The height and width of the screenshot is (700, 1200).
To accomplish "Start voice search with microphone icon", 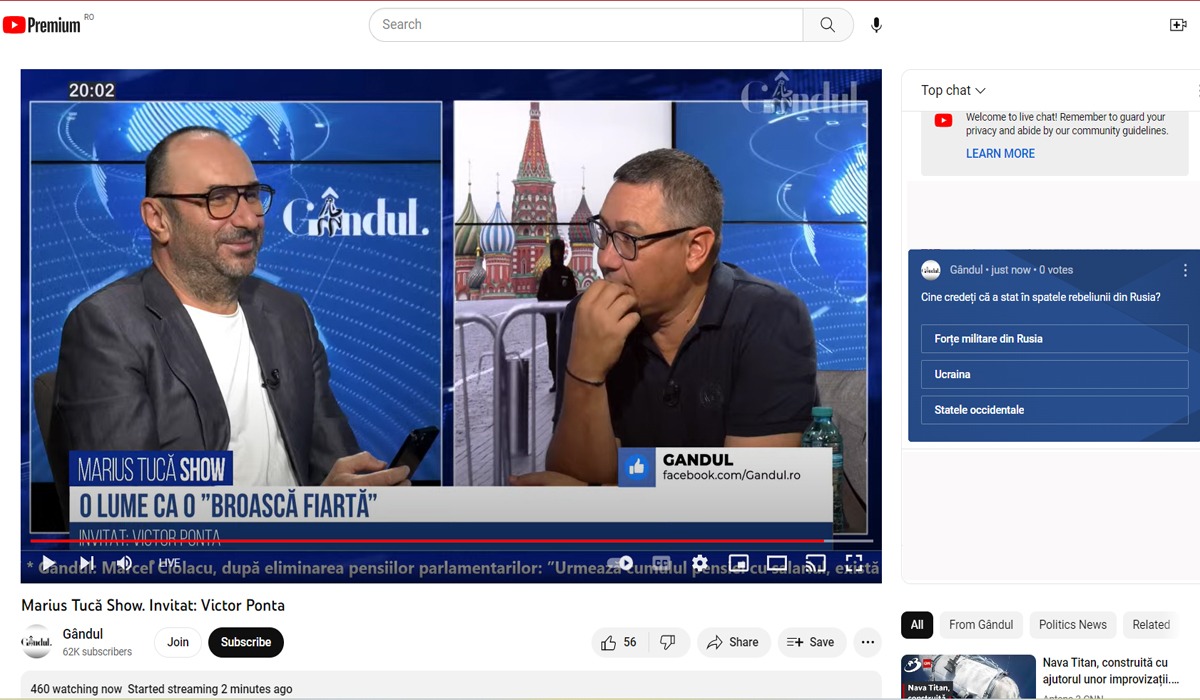I will [x=876, y=25].
